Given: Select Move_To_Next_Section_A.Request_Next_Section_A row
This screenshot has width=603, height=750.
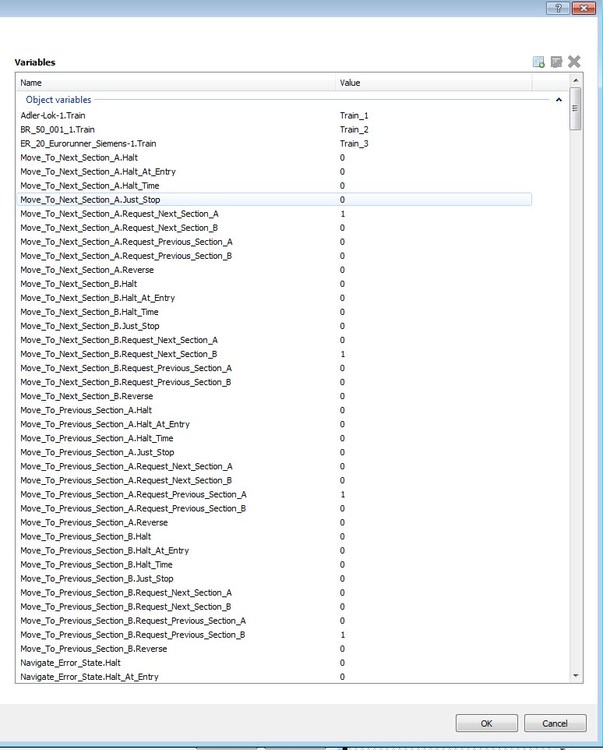Looking at the screenshot, I should pyautogui.click(x=274, y=214).
